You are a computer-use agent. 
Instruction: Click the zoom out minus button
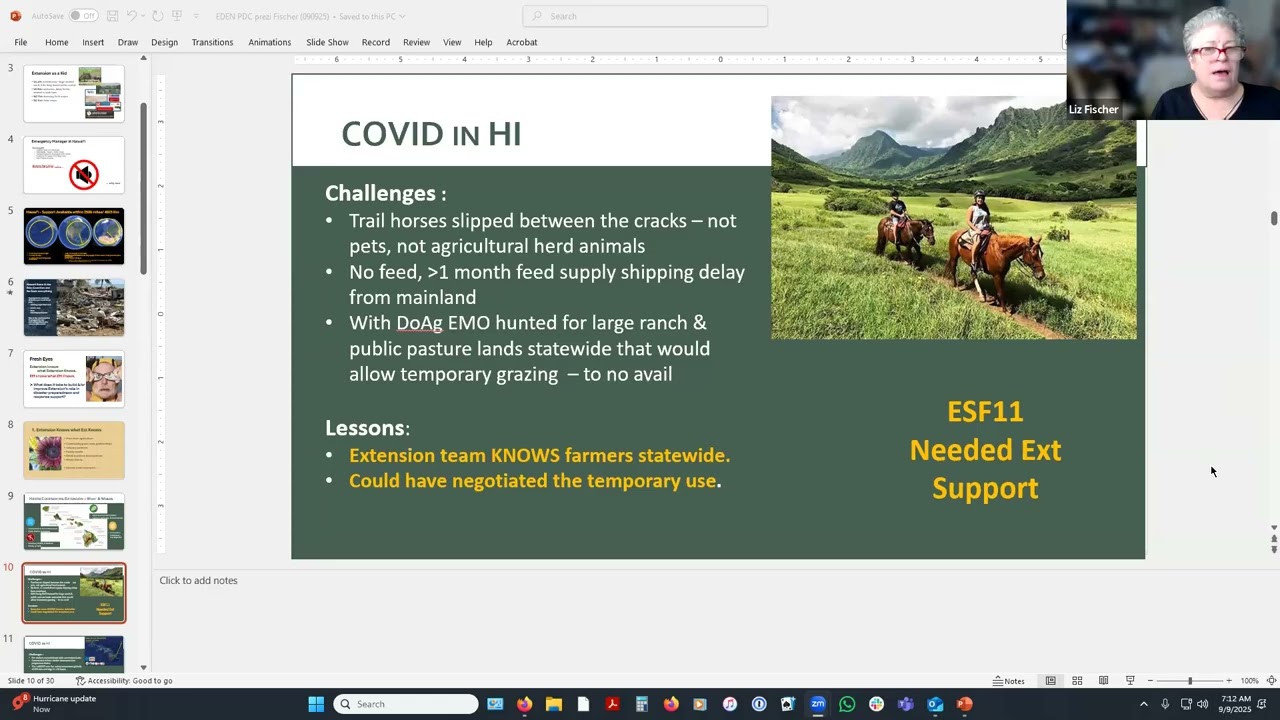1150,681
